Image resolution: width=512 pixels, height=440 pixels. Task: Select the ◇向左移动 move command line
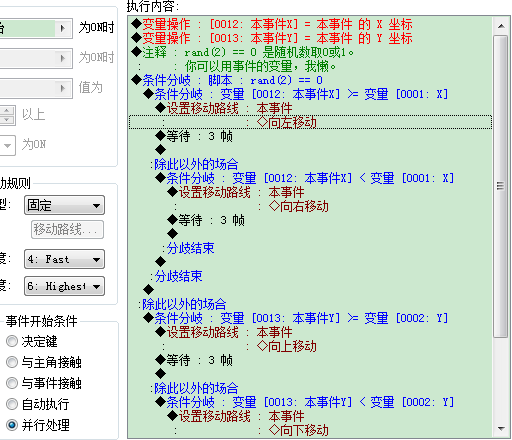click(x=310, y=122)
